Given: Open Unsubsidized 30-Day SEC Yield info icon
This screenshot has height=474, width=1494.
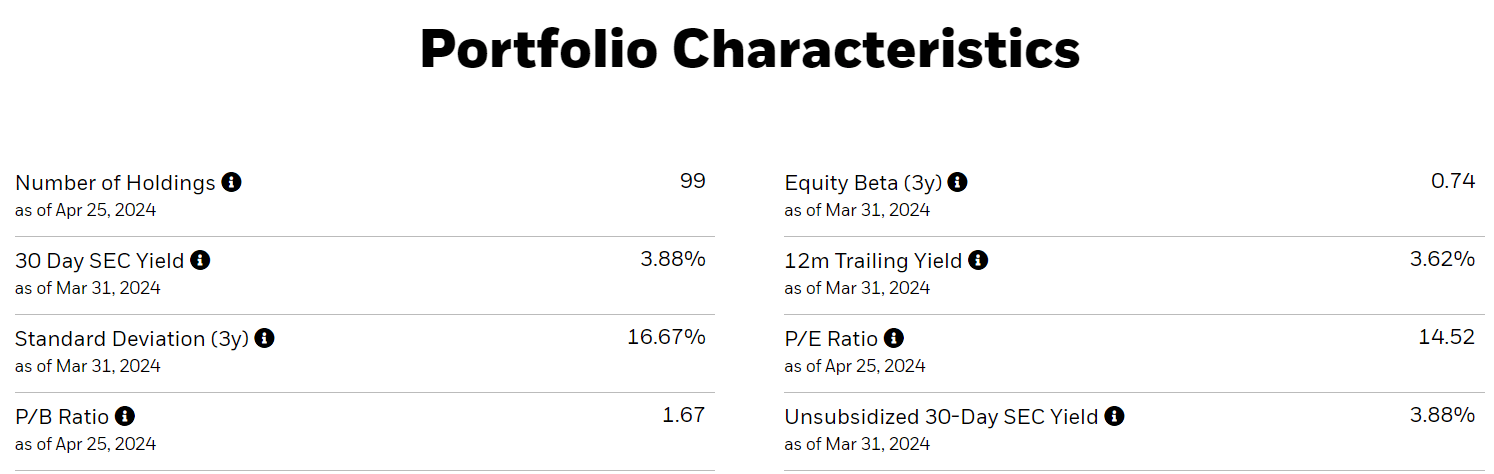Looking at the screenshot, I should coord(1114,417).
